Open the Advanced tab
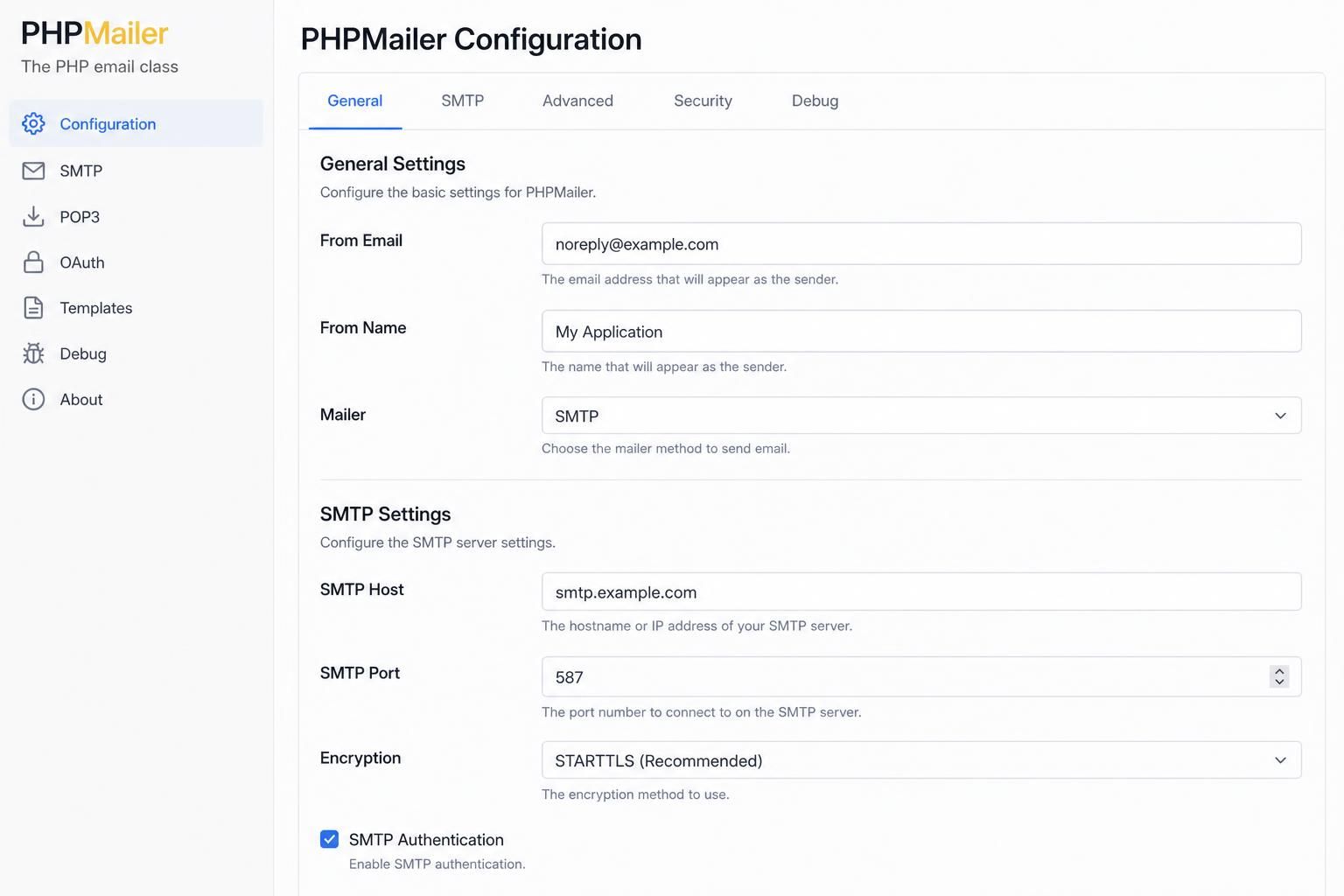Image resolution: width=1344 pixels, height=896 pixels. pyautogui.click(x=577, y=101)
